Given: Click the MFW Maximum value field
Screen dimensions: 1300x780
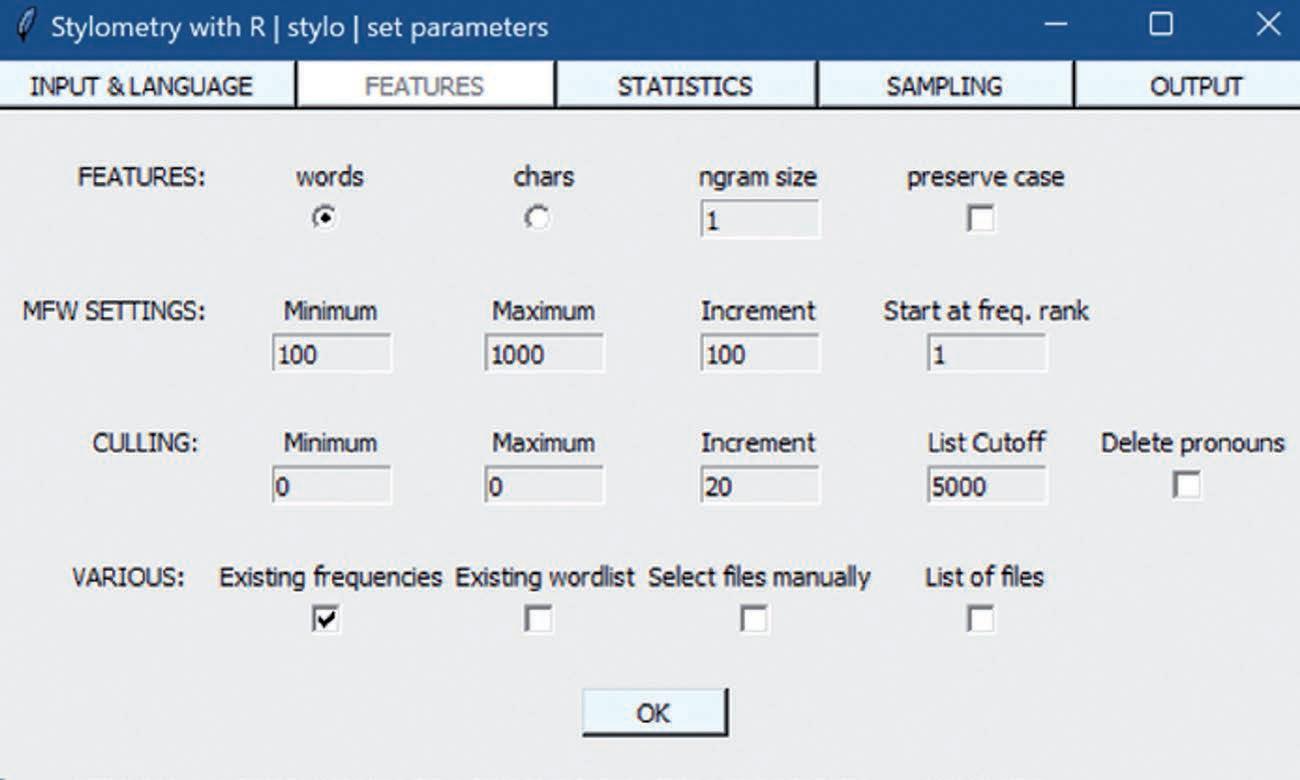Looking at the screenshot, I should coord(544,355).
